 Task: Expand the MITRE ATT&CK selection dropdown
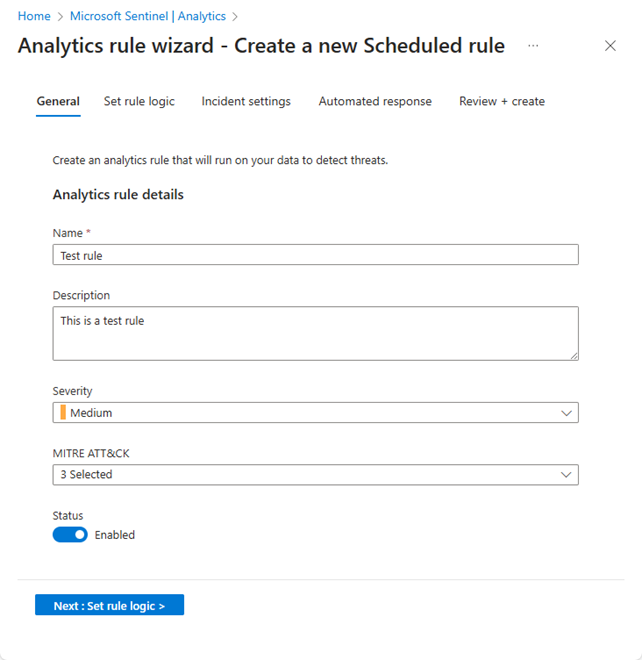click(x=315, y=475)
